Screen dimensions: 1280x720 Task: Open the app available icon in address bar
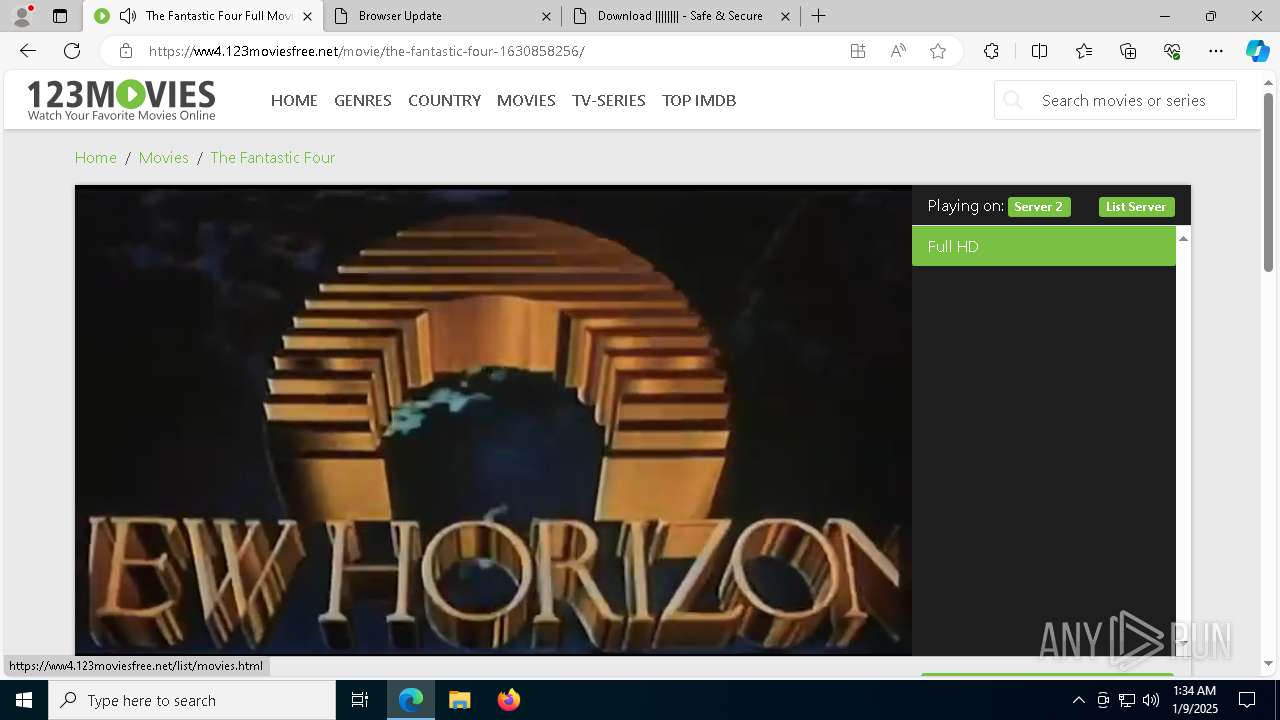858,51
